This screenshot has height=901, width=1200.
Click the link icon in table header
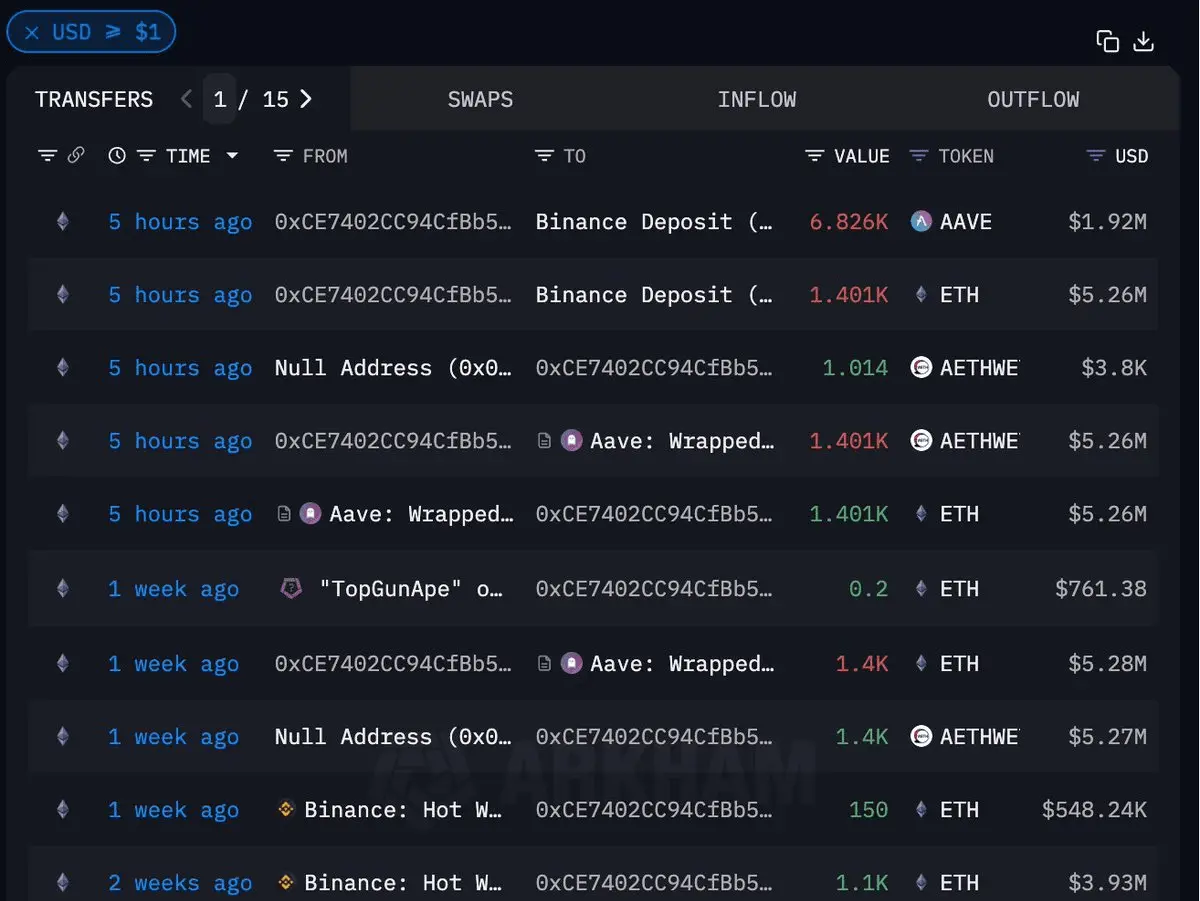[76, 156]
